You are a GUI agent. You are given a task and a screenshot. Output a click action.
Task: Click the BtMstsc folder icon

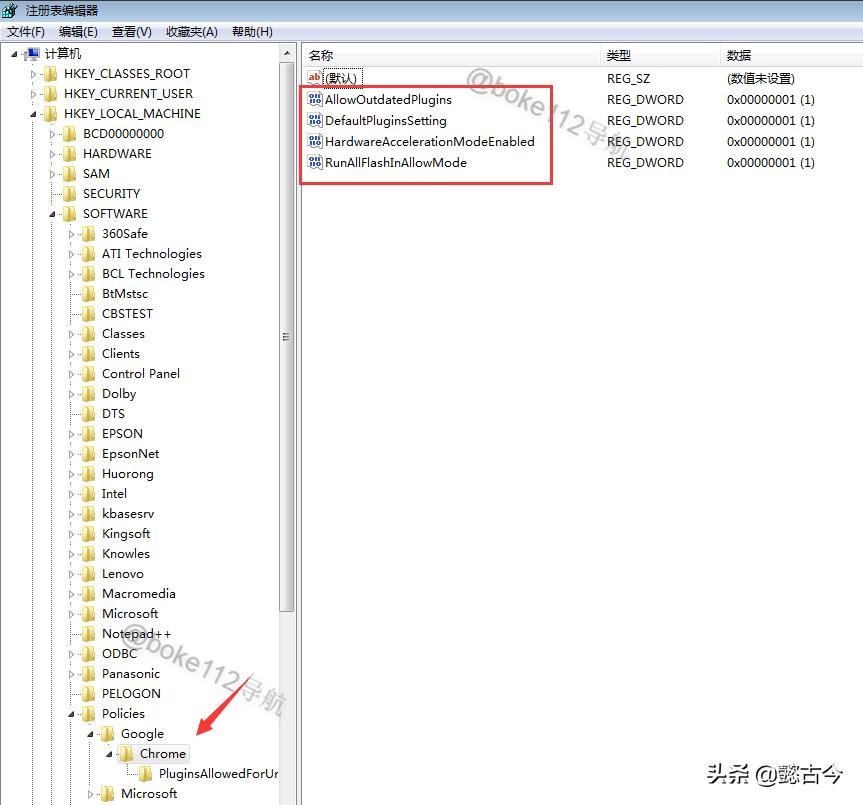point(89,294)
